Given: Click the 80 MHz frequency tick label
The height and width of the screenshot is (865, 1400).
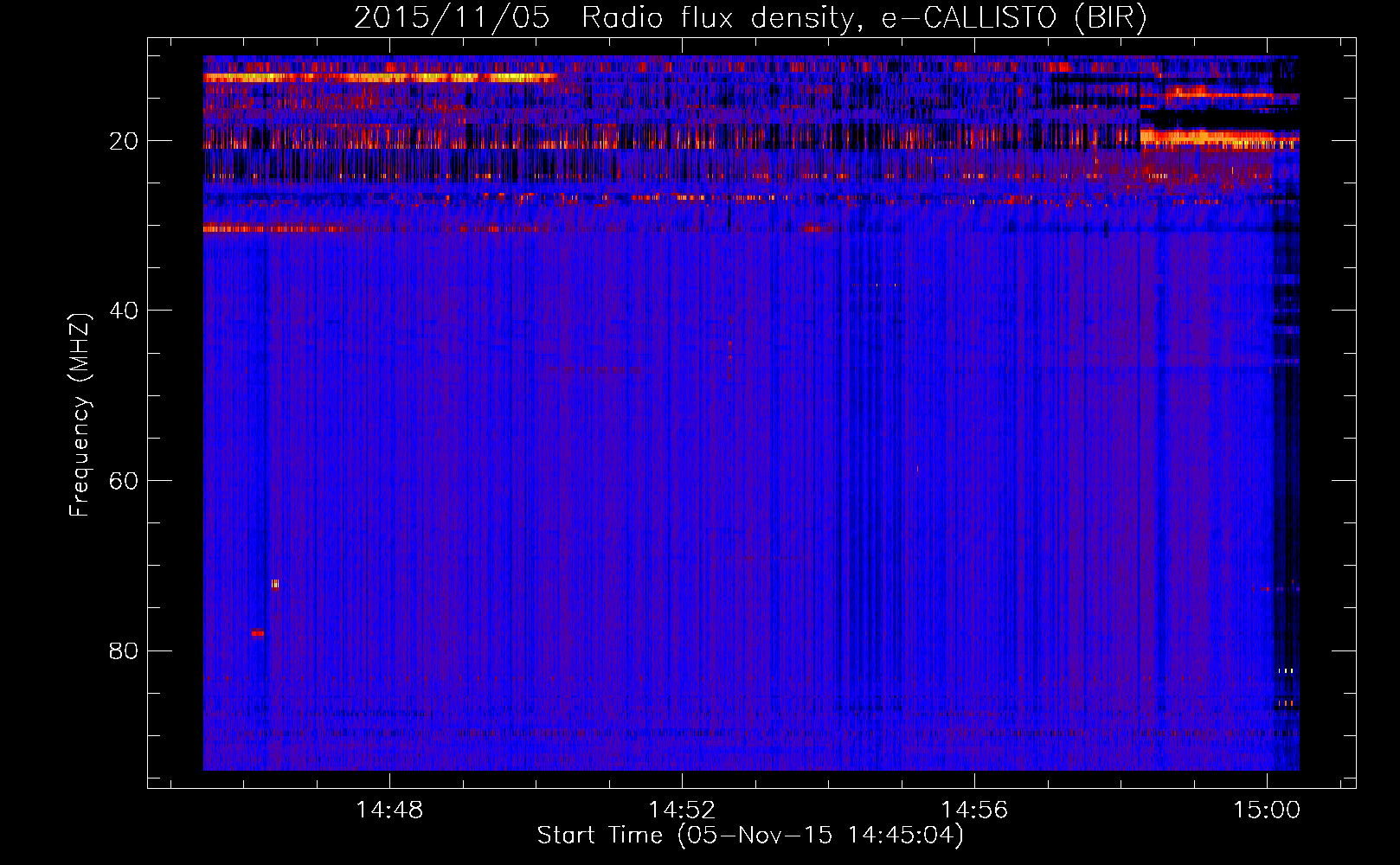Looking at the screenshot, I should (124, 650).
